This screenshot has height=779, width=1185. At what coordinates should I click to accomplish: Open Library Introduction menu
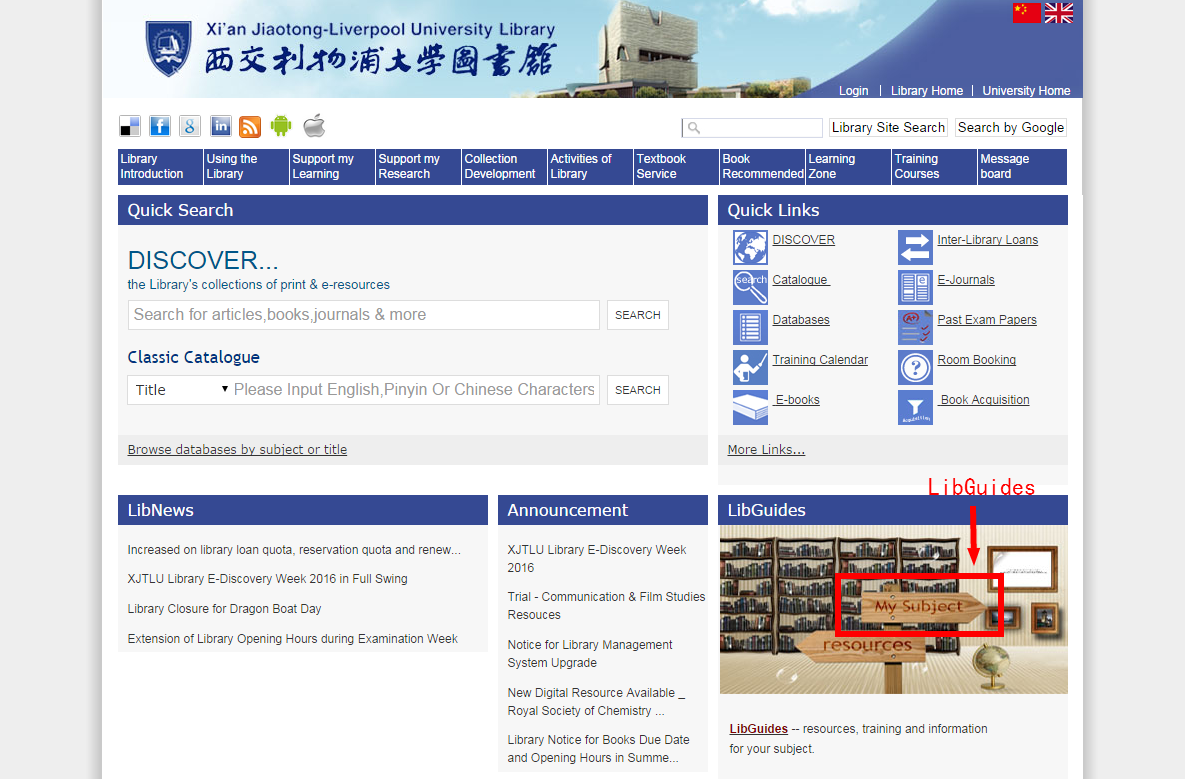[x=160, y=166]
